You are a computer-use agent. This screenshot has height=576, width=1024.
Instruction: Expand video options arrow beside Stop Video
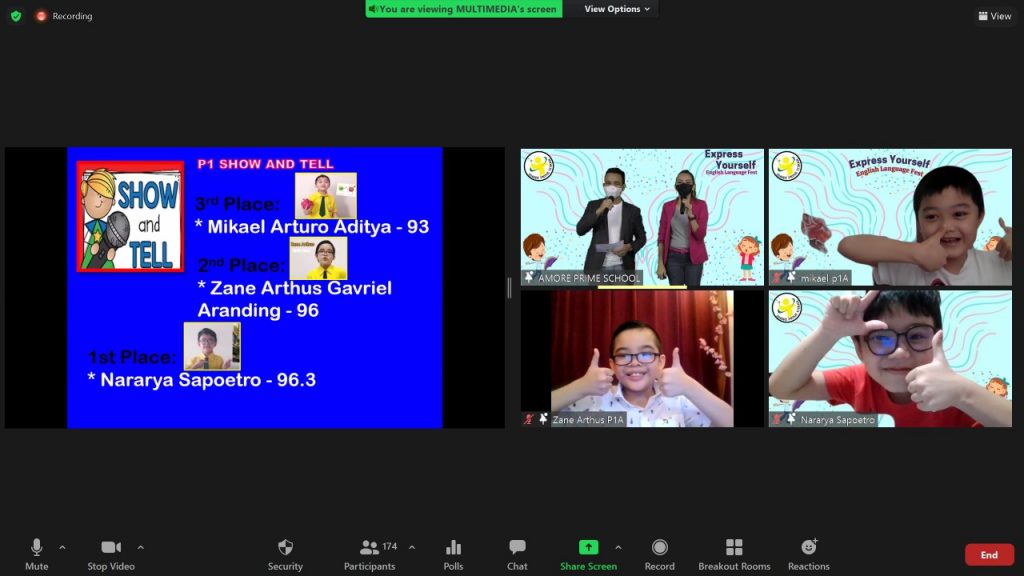tap(140, 547)
